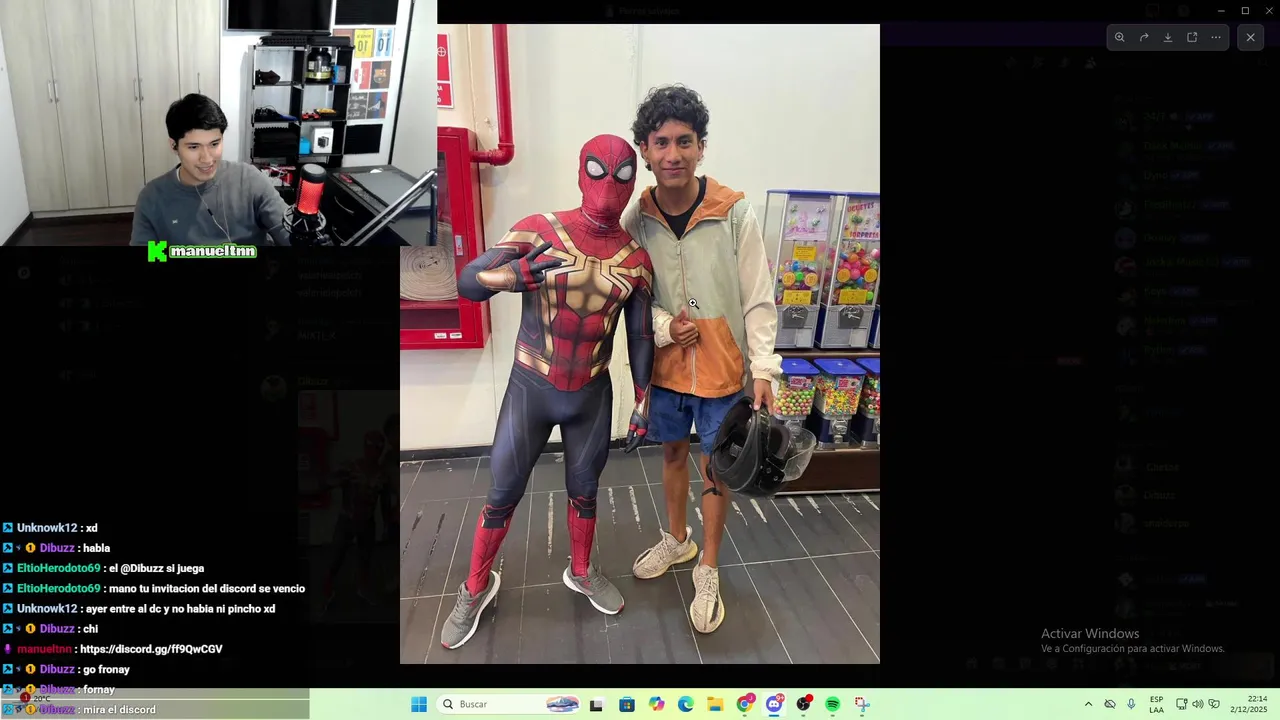The image size is (1280, 720).
Task: Zoom into the image with the magnifier icon
Action: tap(1119, 37)
